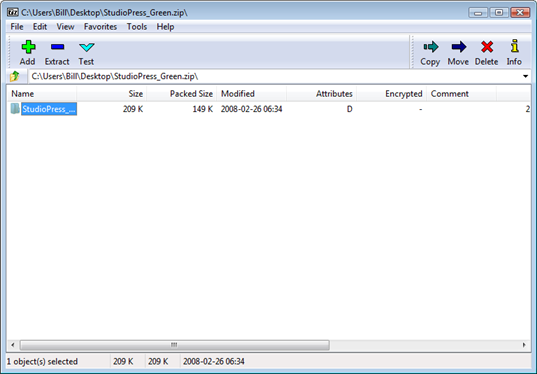The width and height of the screenshot is (537, 374).
Task: Click the 149 K packed size cell
Action: tap(202, 109)
